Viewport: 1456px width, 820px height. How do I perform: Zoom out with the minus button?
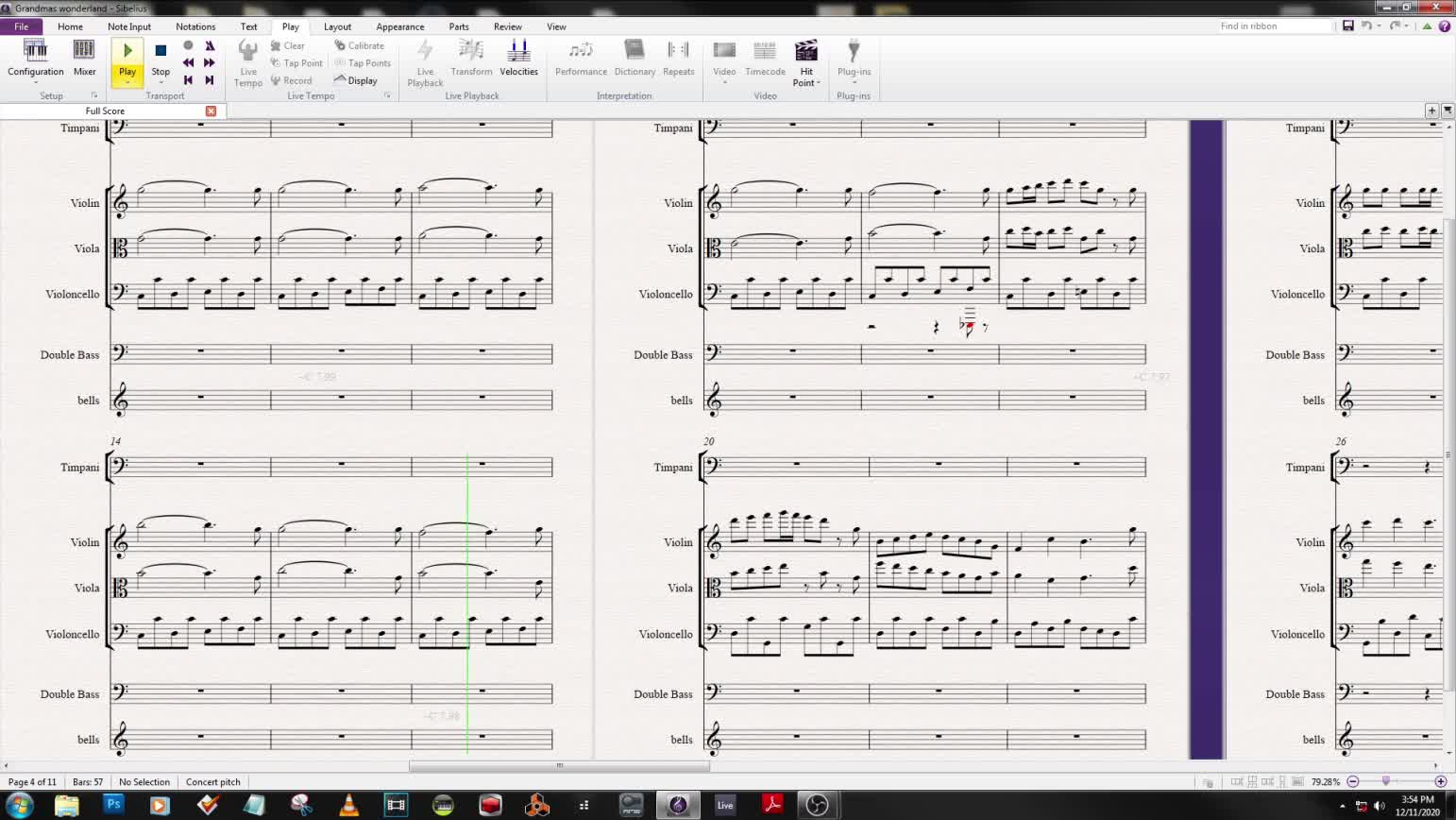tap(1353, 781)
